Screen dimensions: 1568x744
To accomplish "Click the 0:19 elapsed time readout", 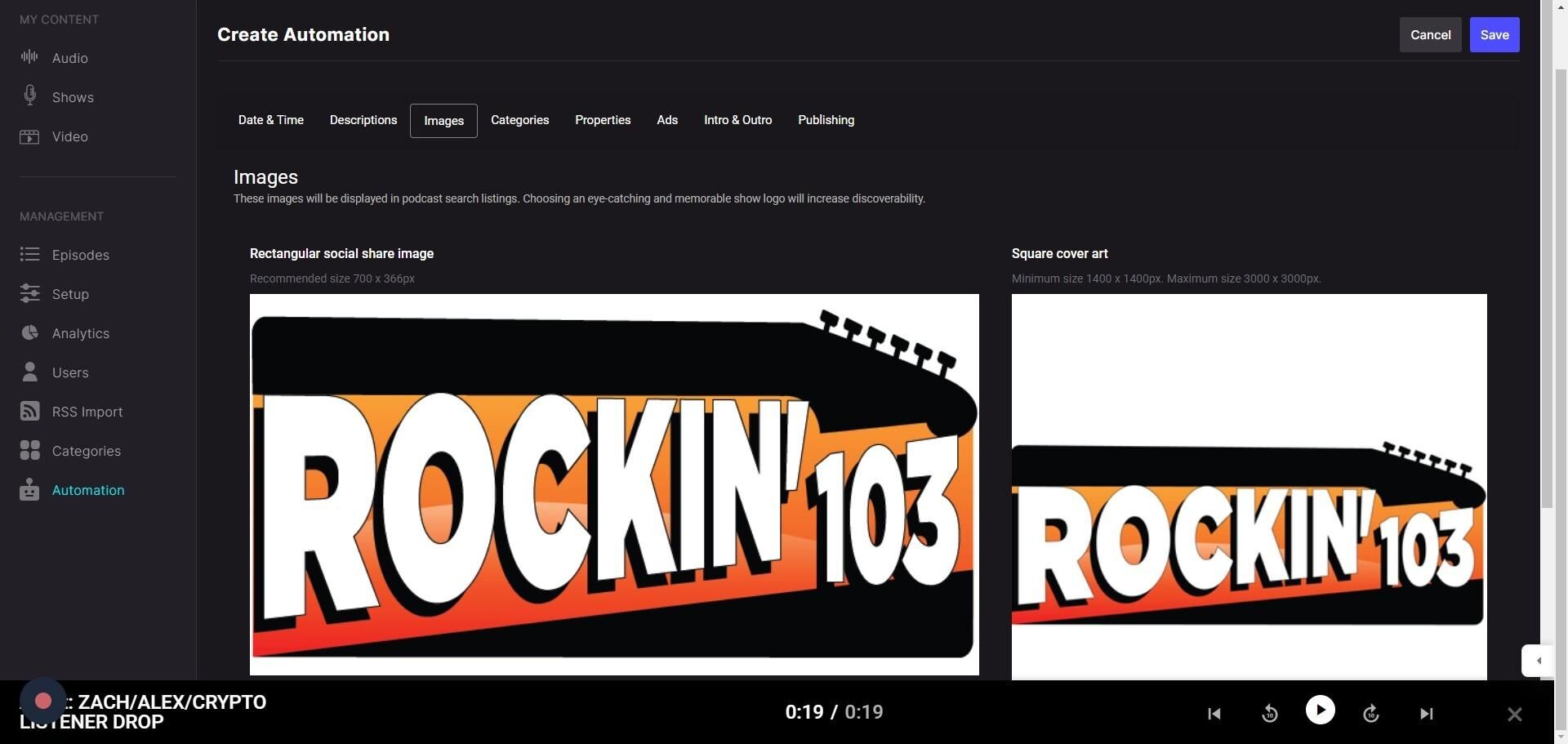I will [x=804, y=712].
